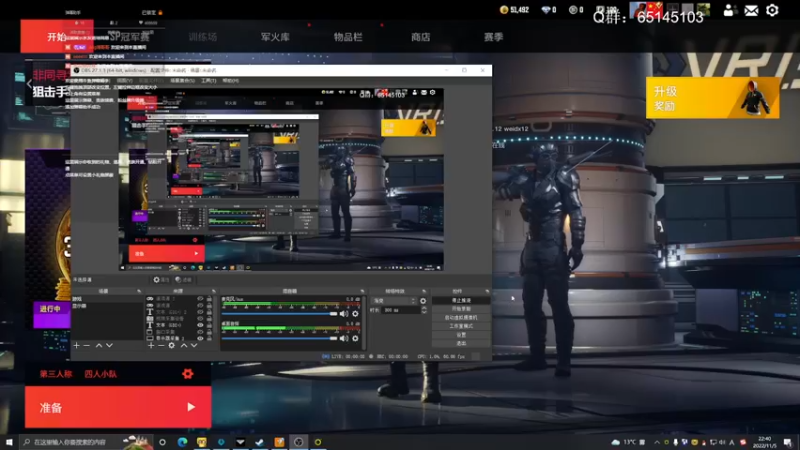Open OBS Studio icon in the Windows taskbar

(x=298, y=442)
